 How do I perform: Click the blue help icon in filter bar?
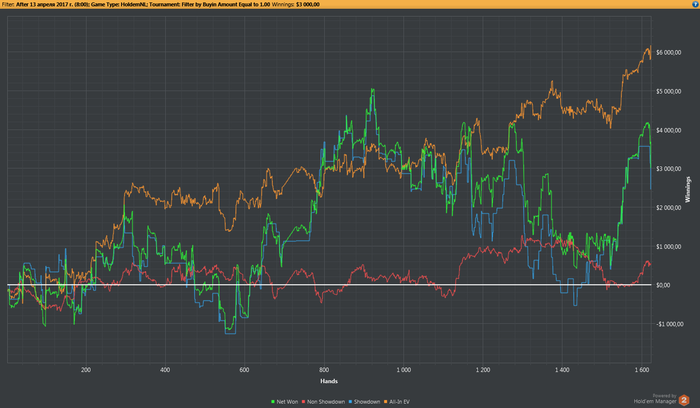click(696, 4)
